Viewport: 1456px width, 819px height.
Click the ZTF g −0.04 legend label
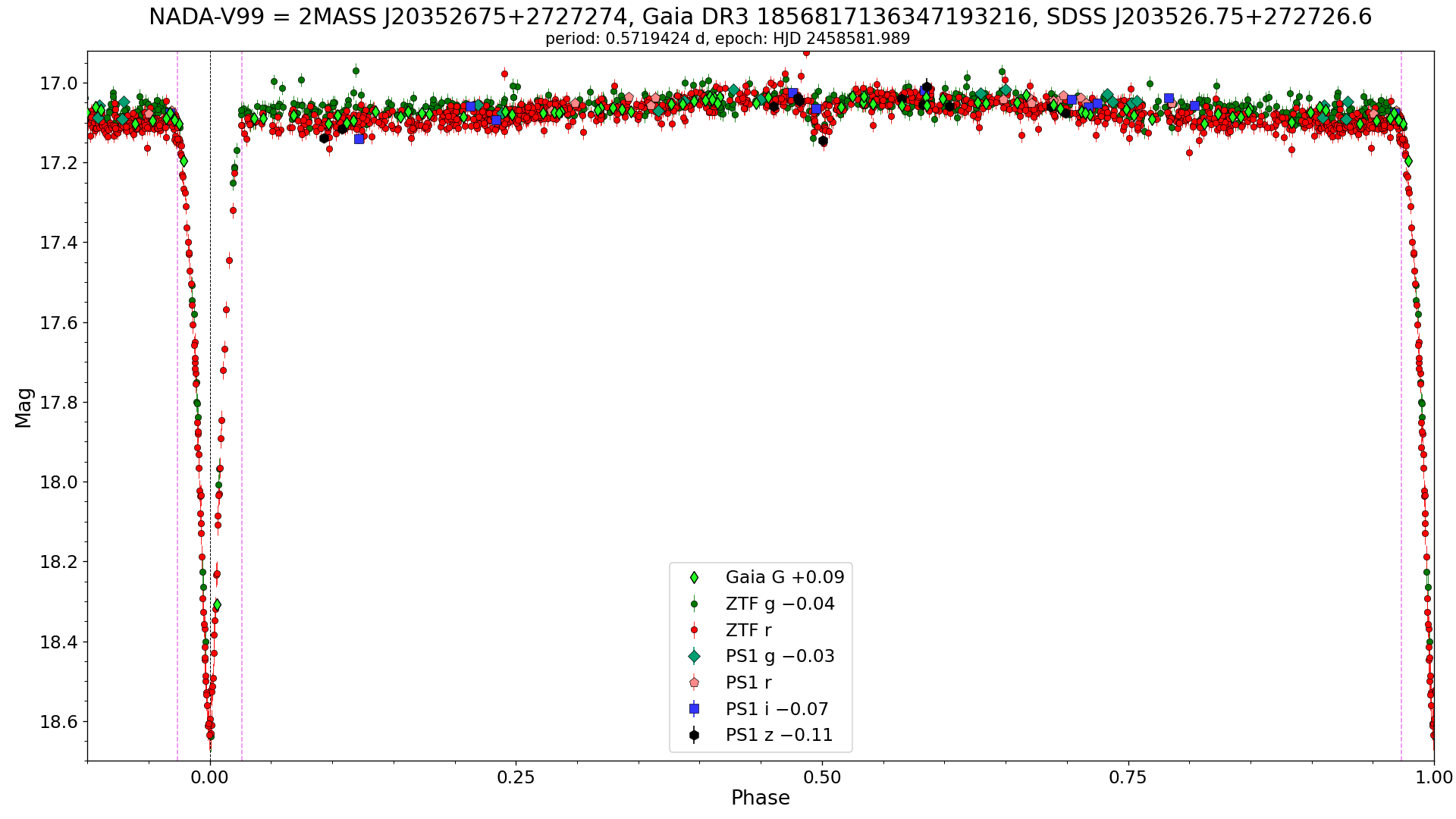(780, 604)
